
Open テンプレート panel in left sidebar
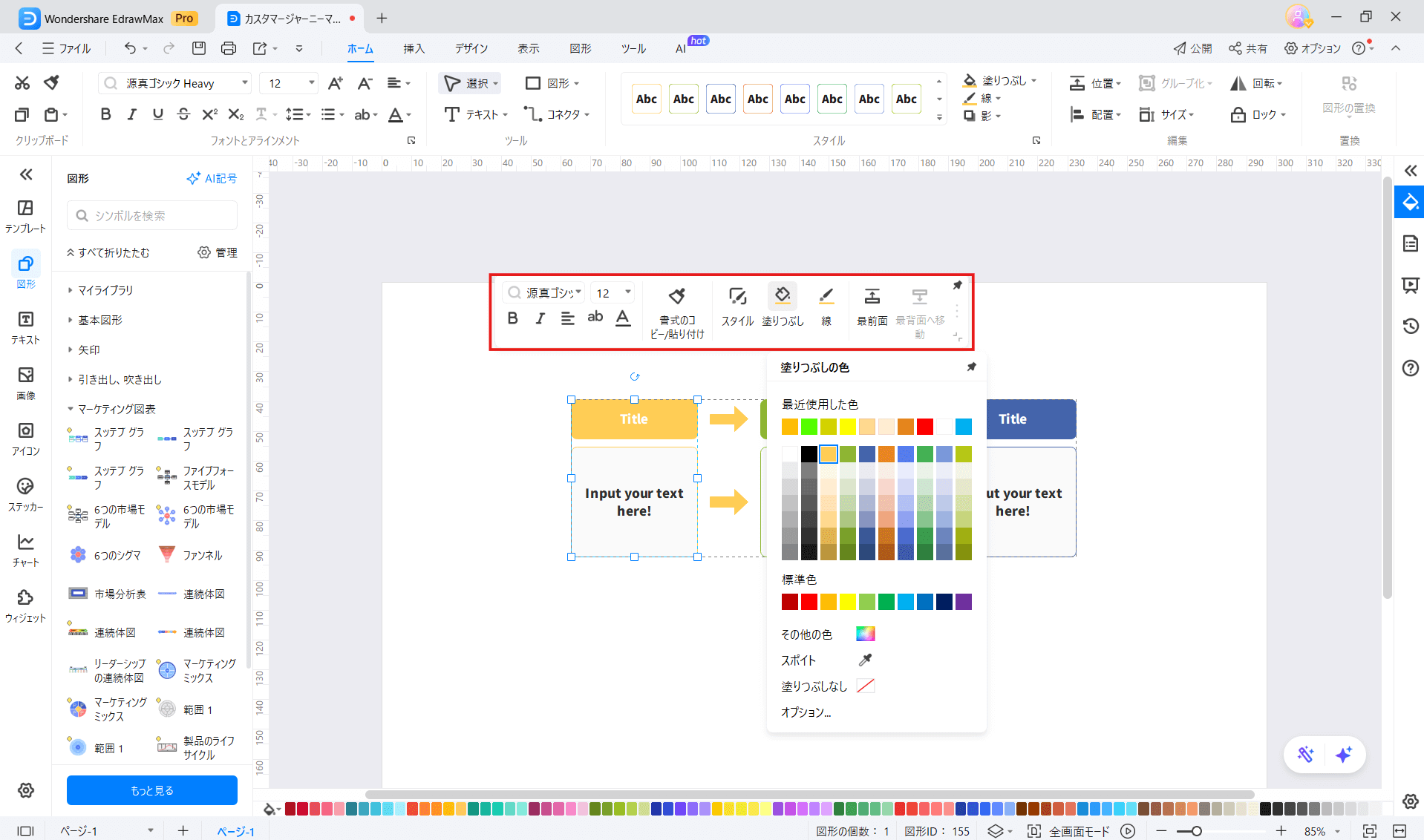pos(25,216)
